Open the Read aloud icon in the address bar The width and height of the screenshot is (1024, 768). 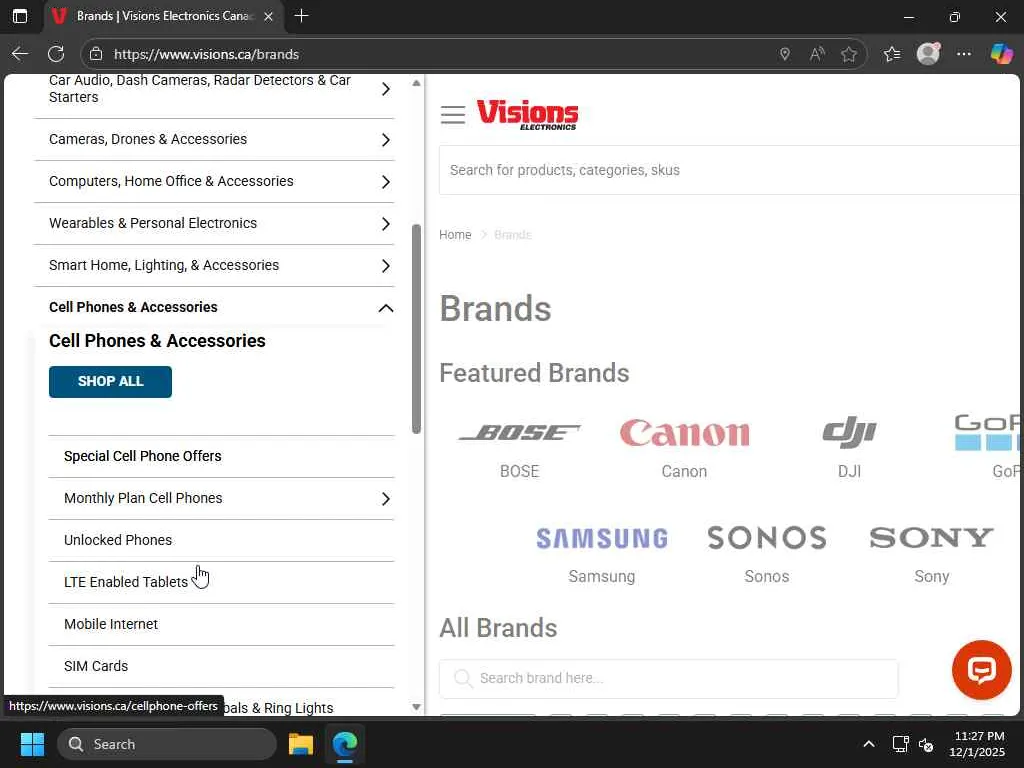tap(817, 54)
